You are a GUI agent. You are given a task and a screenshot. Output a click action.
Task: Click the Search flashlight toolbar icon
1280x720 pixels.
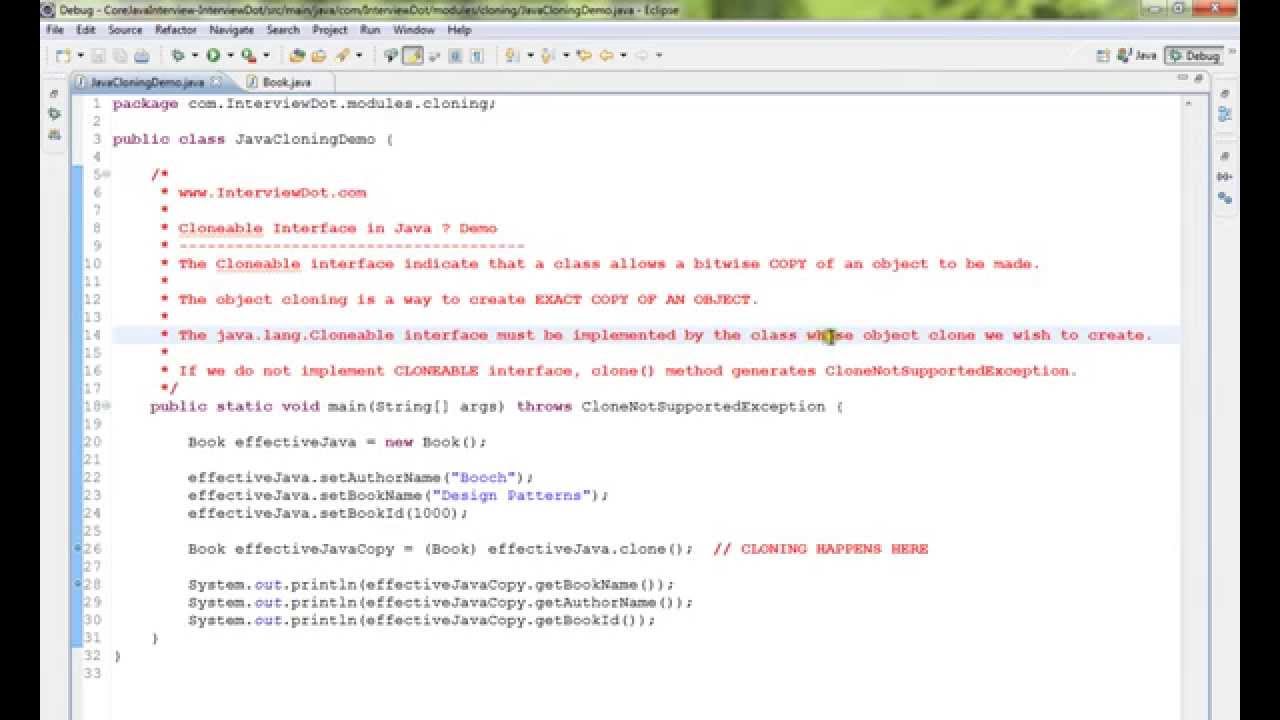click(x=342, y=56)
